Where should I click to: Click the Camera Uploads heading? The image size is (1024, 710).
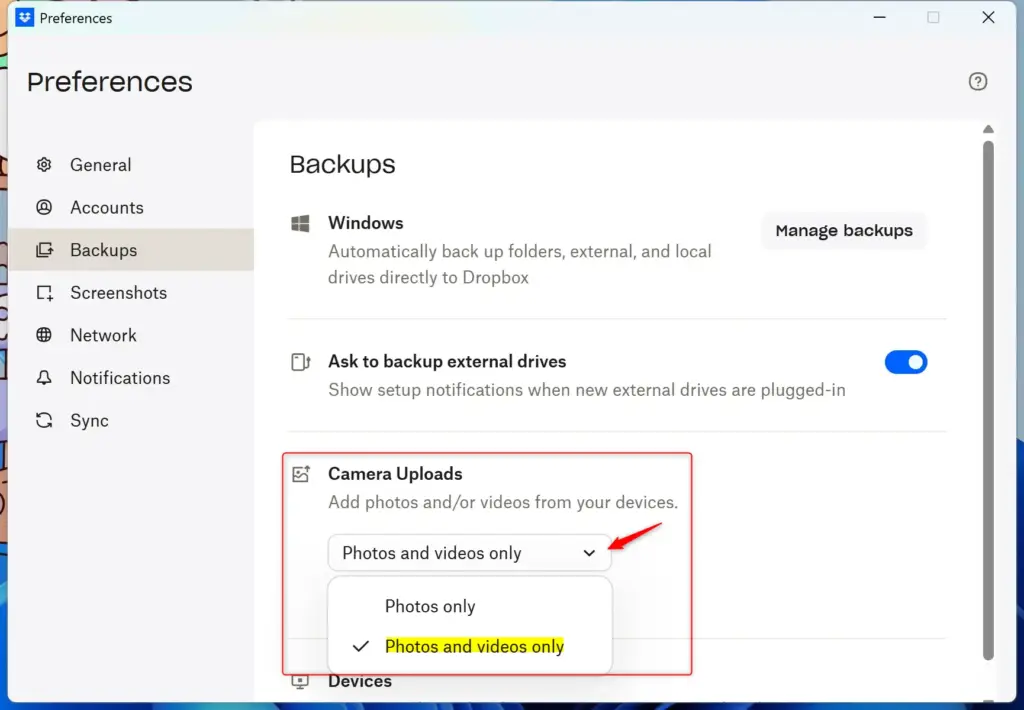[x=395, y=474]
